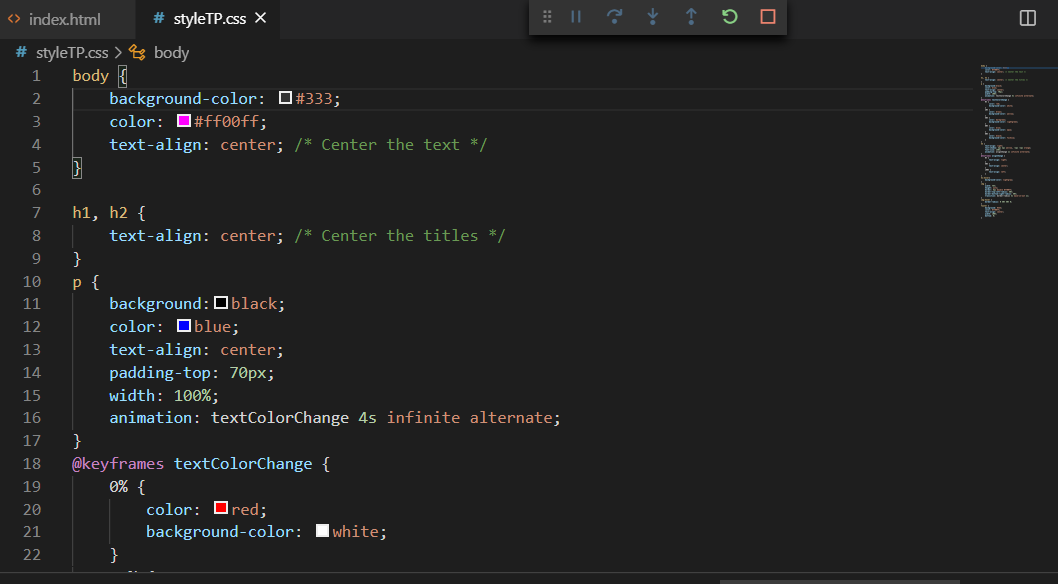The height and width of the screenshot is (584, 1058).
Task: Click the symbol icon beside body breadcrumb
Action: tap(138, 53)
